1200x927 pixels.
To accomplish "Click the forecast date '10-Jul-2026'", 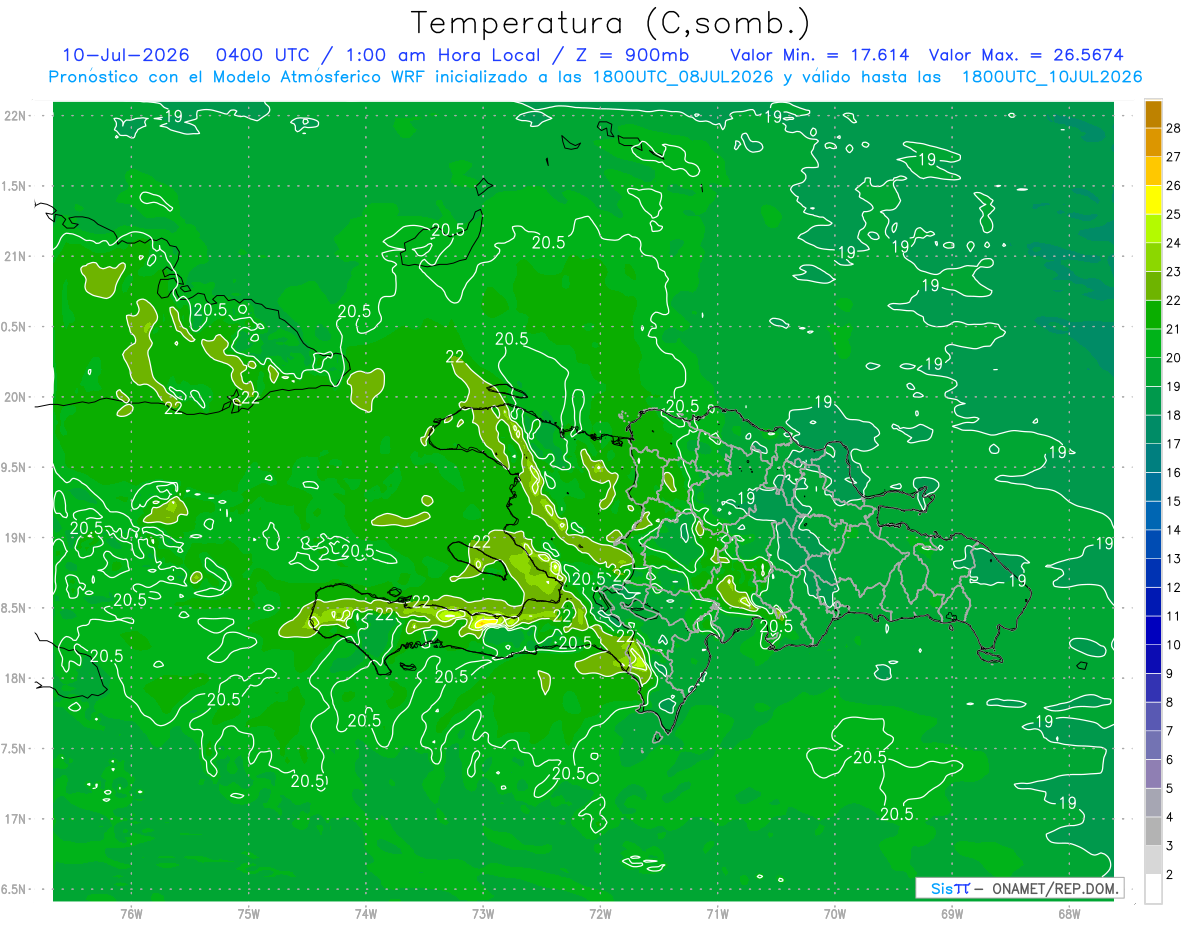I will point(126,55).
